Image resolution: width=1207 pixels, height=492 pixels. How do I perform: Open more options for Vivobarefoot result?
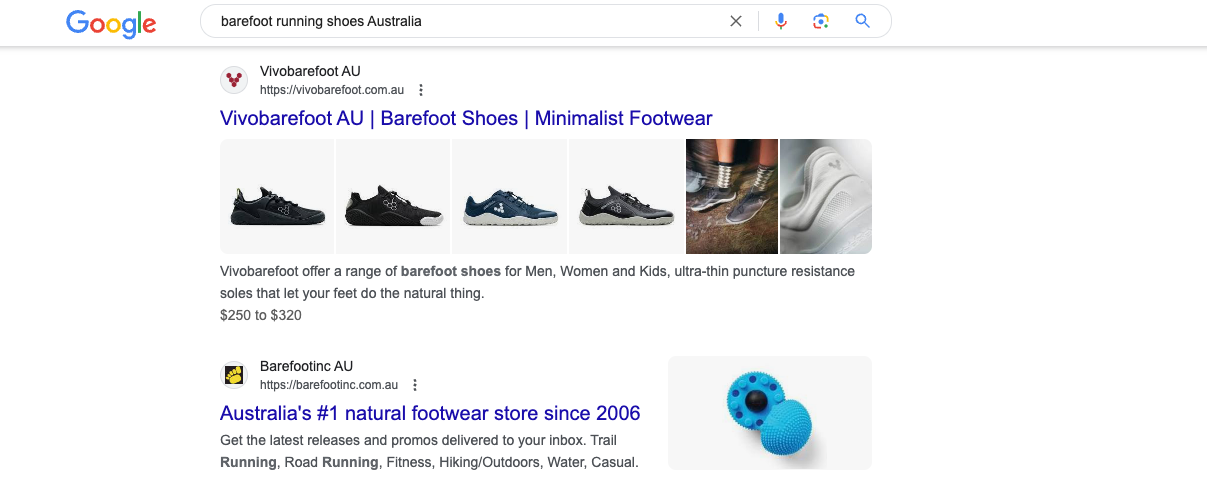(x=421, y=90)
